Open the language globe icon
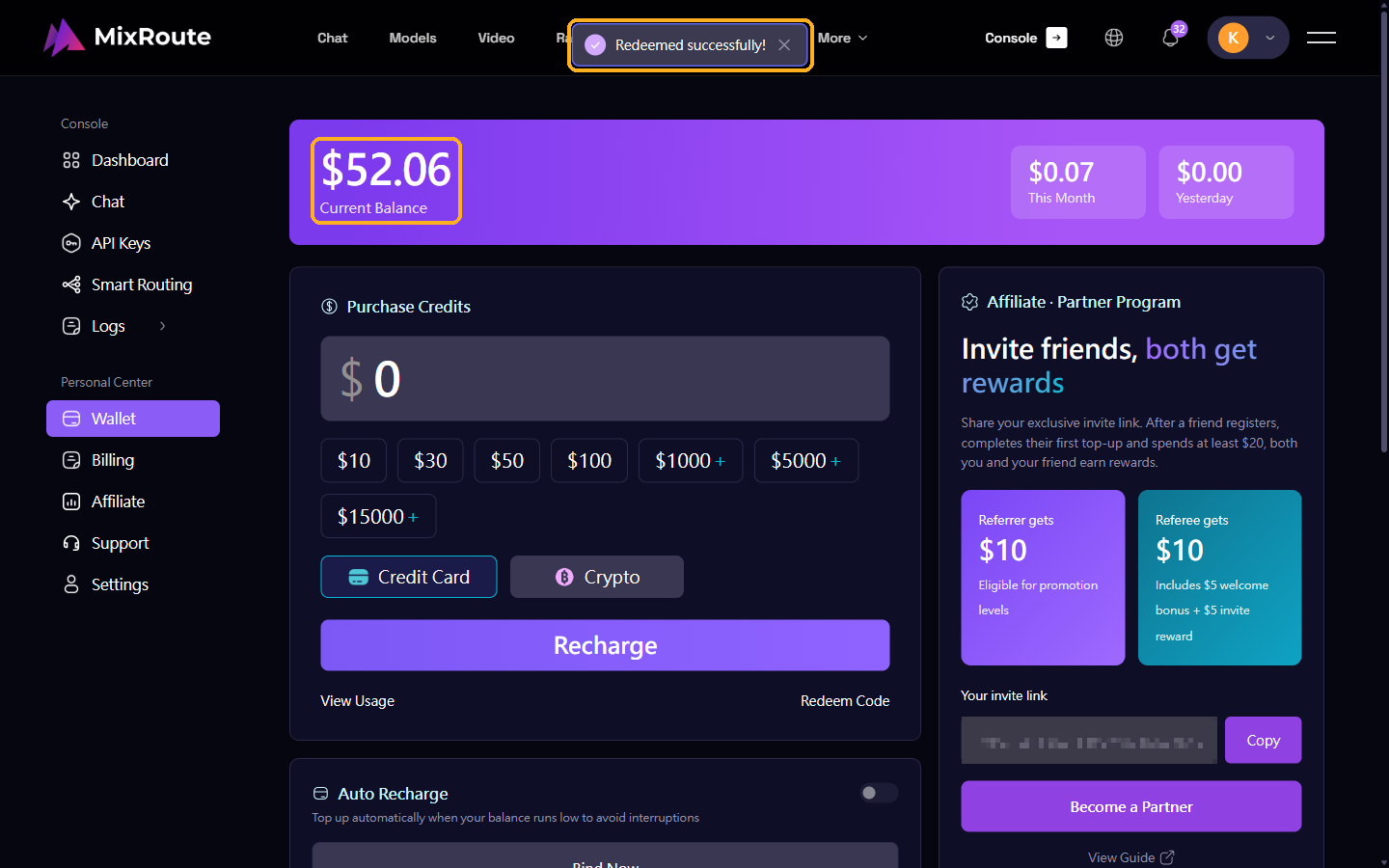Screen dimensions: 1389x868 1114,38
